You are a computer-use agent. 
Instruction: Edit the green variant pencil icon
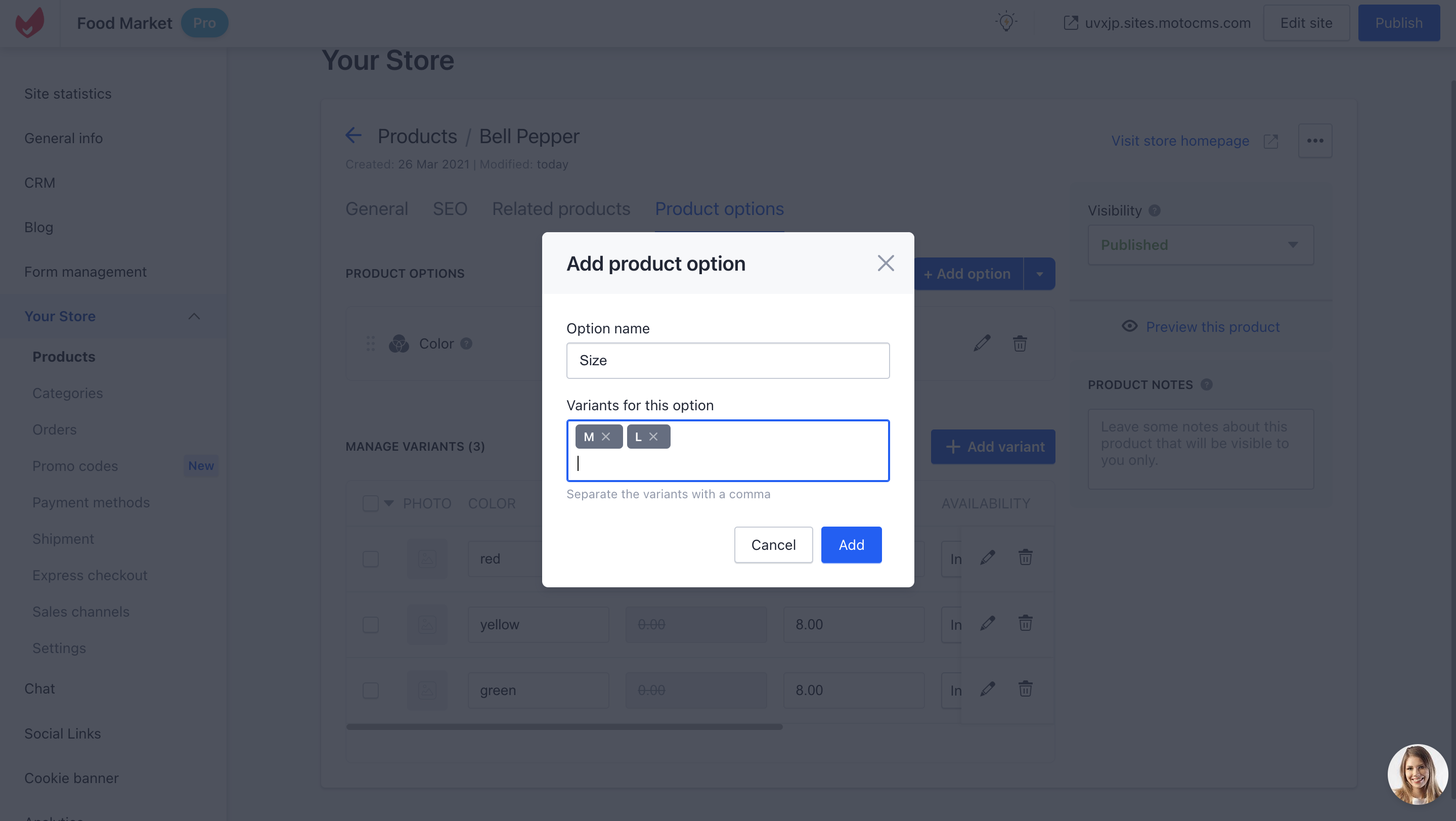click(988, 688)
